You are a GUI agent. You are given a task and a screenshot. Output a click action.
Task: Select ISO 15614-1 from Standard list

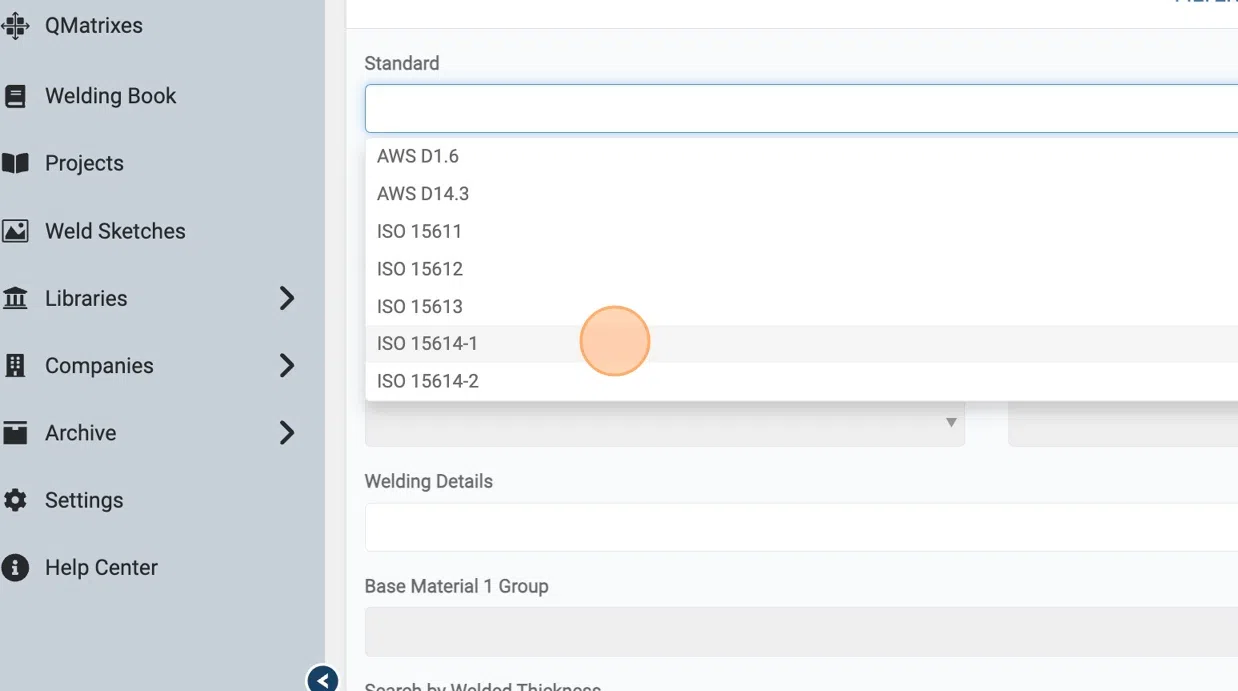[x=428, y=344]
